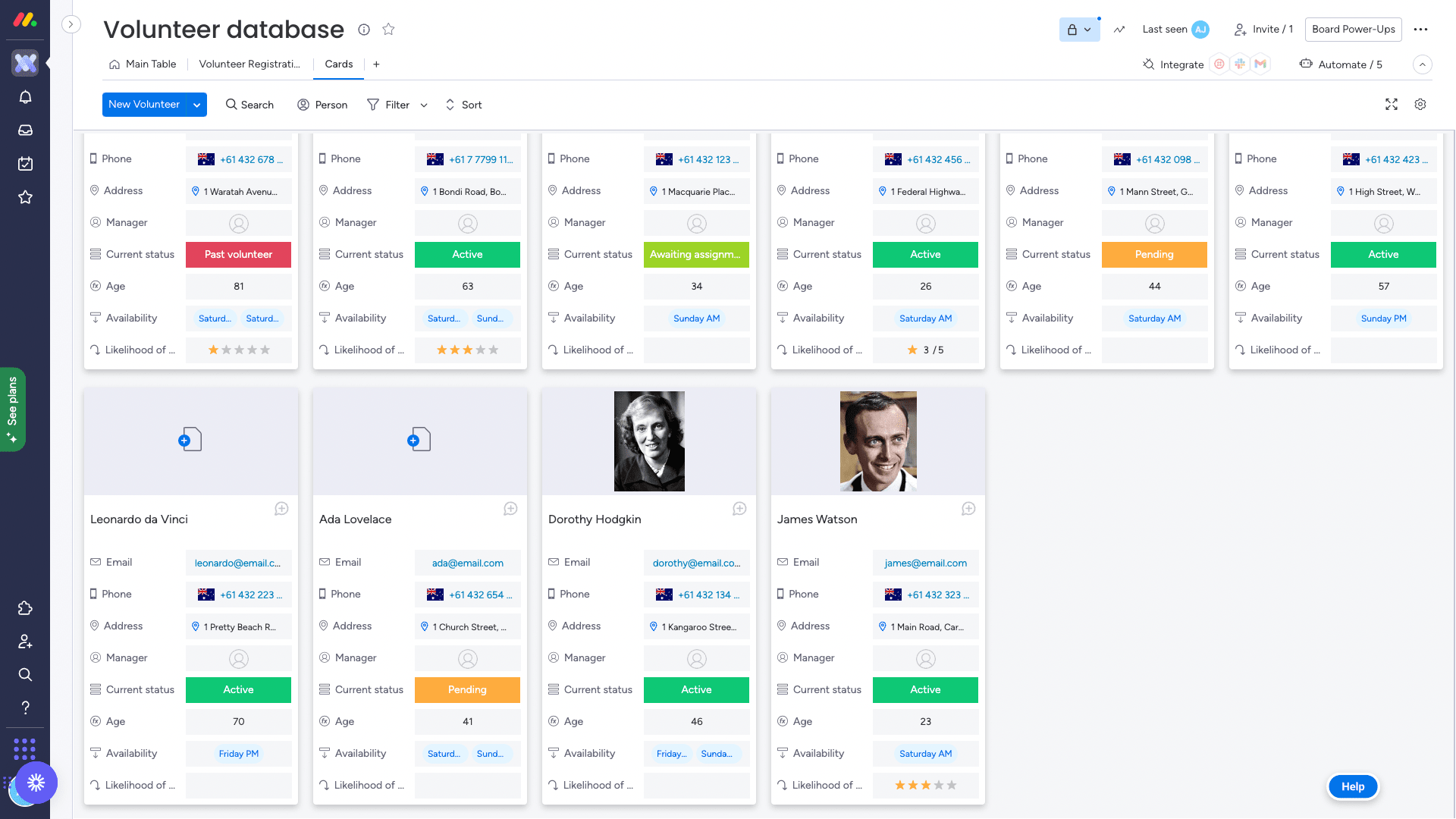Switch to the Main Table tab

click(143, 64)
